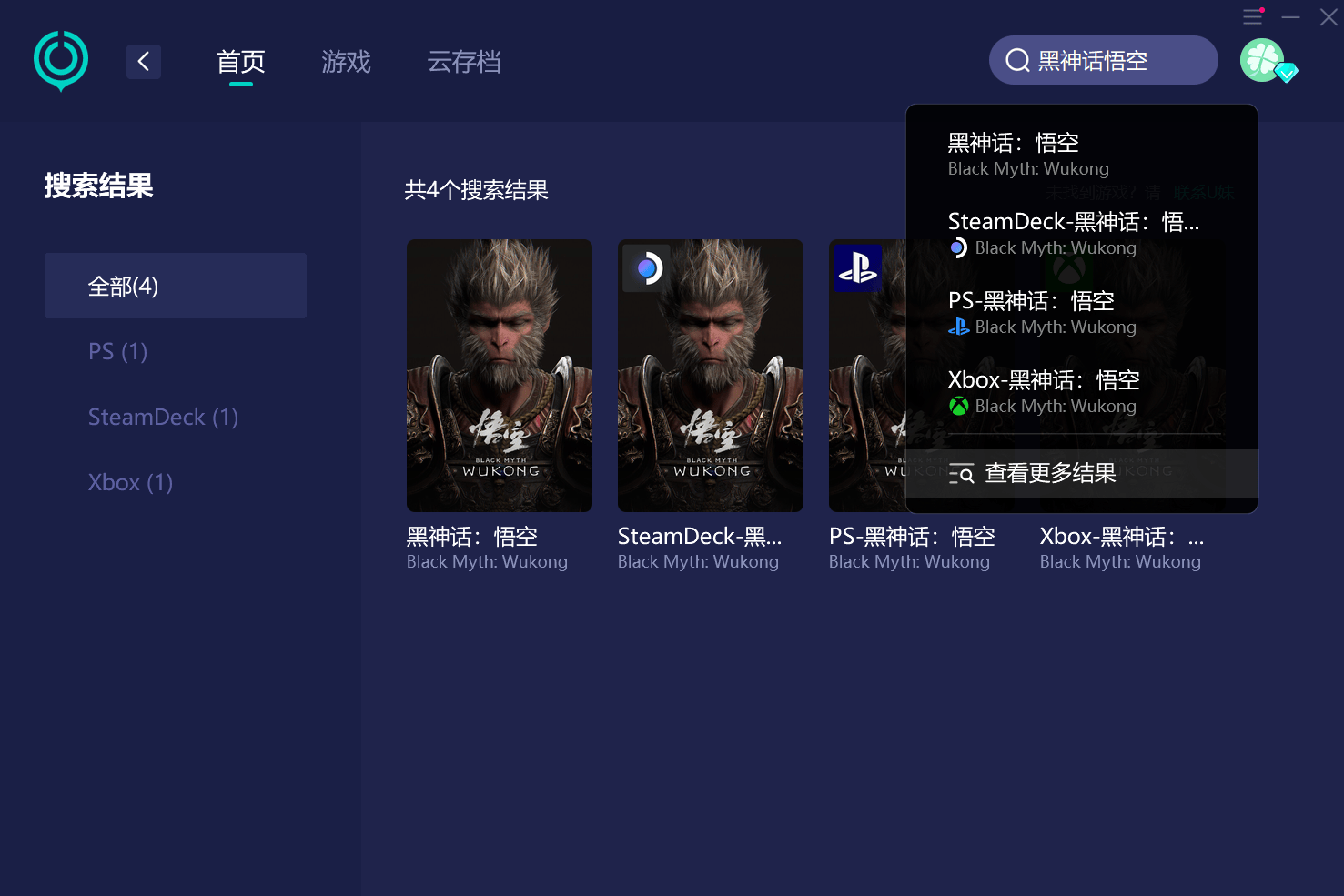Click Black Myth: Wukong subtitle under first cover
Viewport: 1344px width, 896px height.
pyautogui.click(x=487, y=562)
